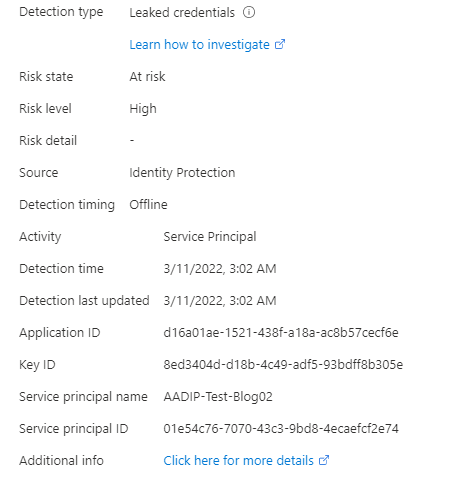
Task: Click the Detection time date value
Action: [220, 269]
